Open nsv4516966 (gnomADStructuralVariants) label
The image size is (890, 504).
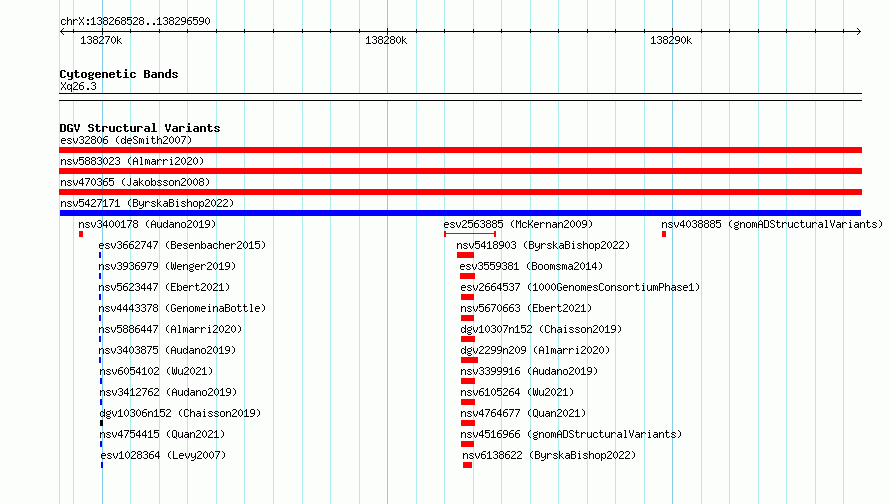(x=571, y=434)
